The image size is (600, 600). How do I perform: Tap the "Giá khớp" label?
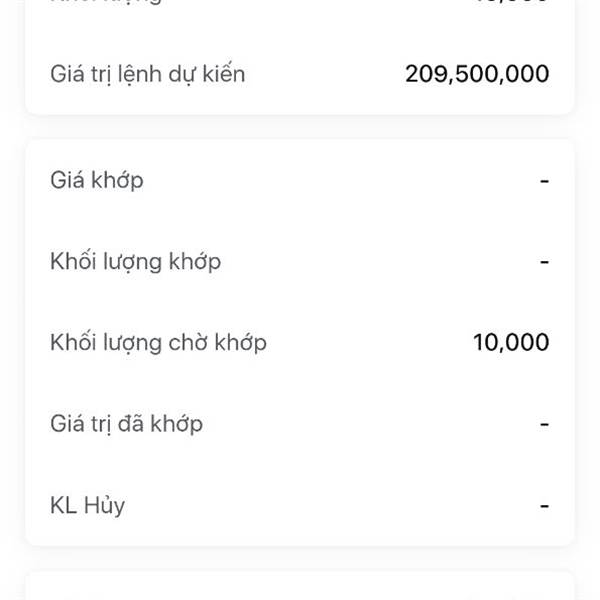97,181
